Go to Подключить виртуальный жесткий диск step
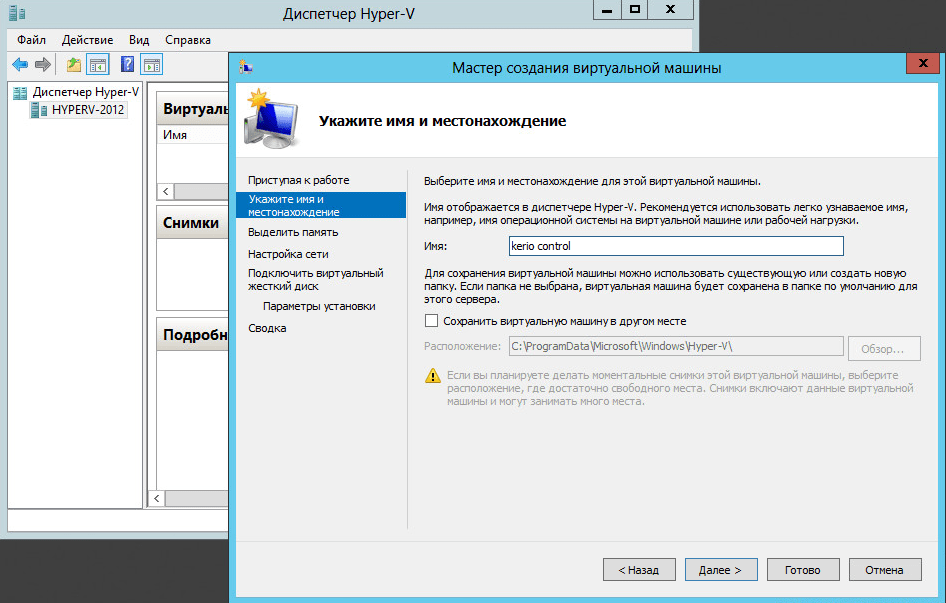946x603 pixels. click(316, 279)
